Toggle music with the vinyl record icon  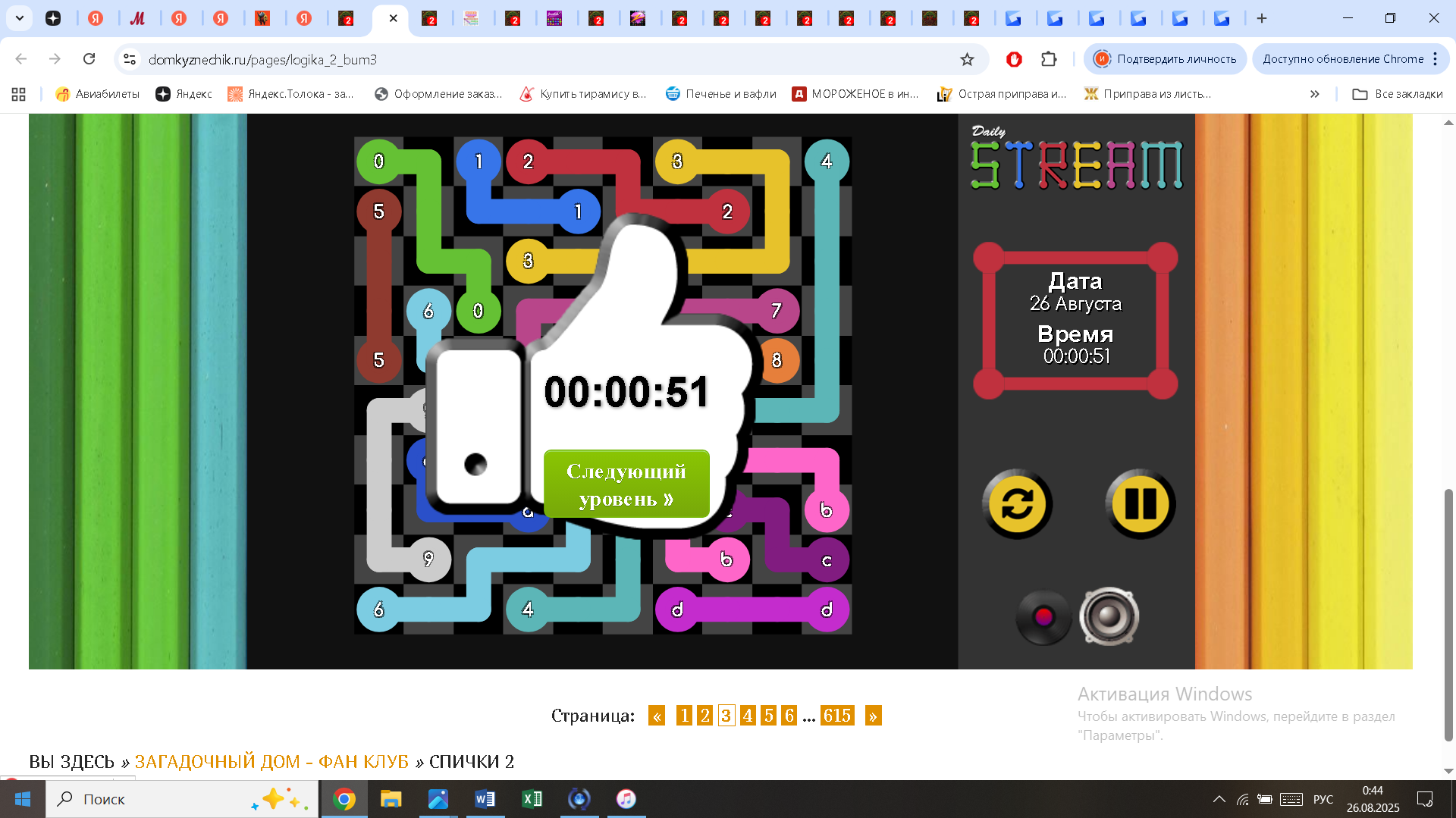pyautogui.click(x=1043, y=617)
